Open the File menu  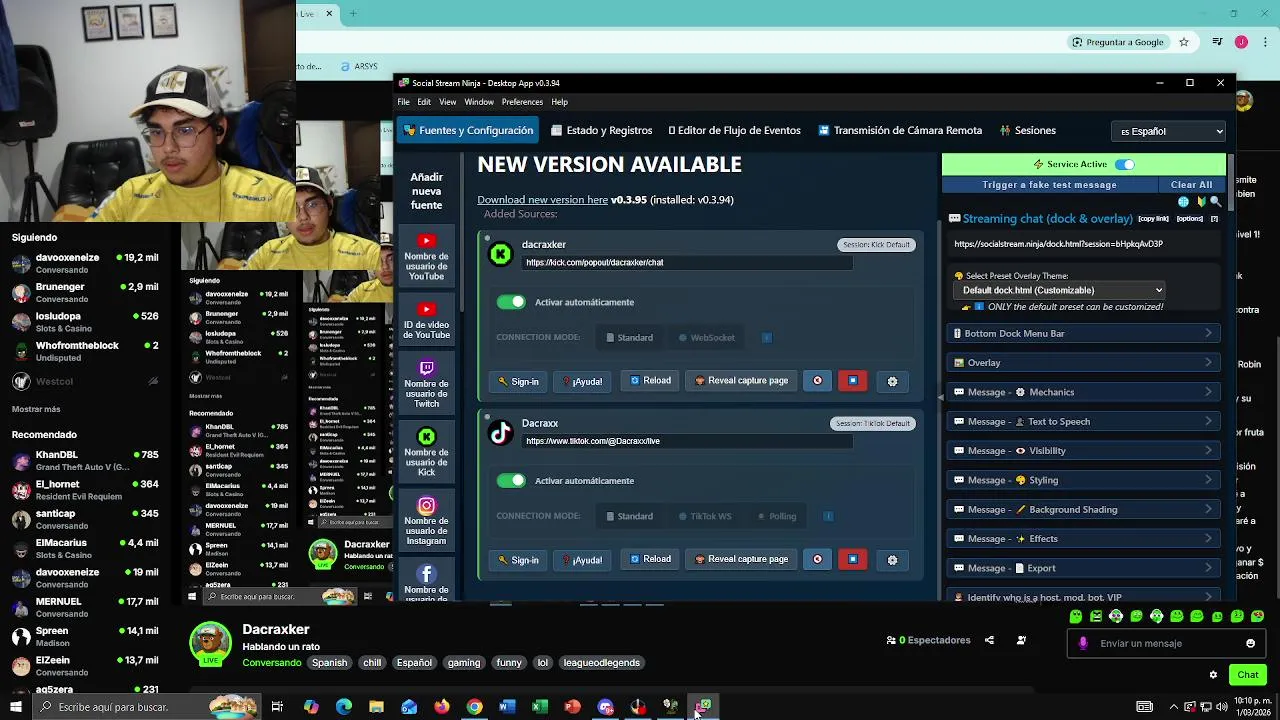[x=403, y=102]
